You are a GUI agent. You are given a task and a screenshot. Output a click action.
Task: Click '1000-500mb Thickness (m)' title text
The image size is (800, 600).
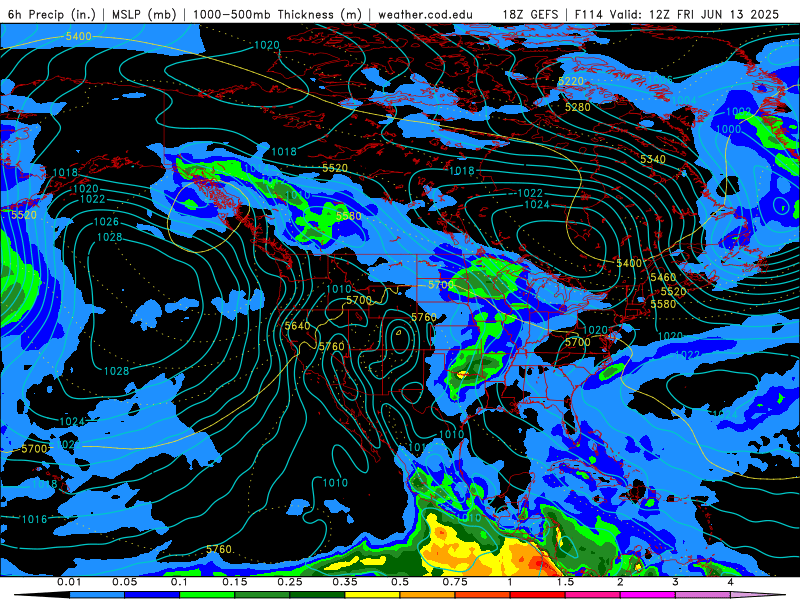[278, 14]
